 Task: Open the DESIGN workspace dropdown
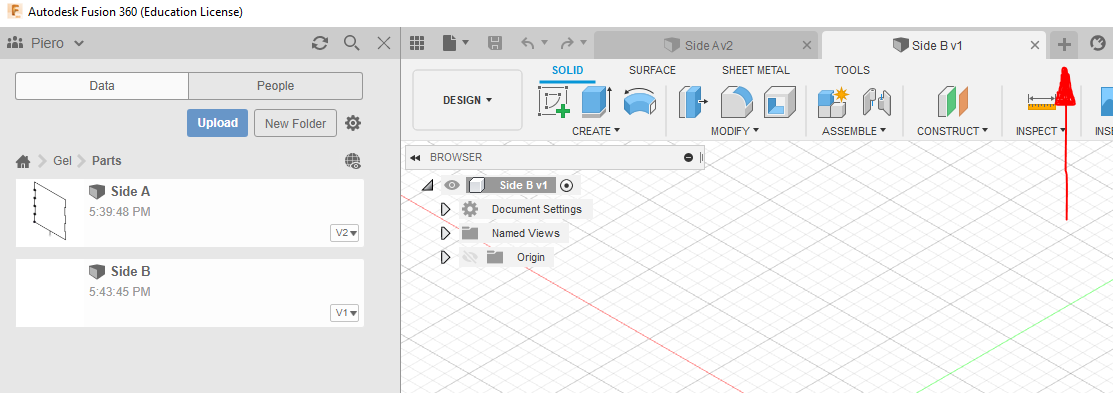[x=467, y=100]
